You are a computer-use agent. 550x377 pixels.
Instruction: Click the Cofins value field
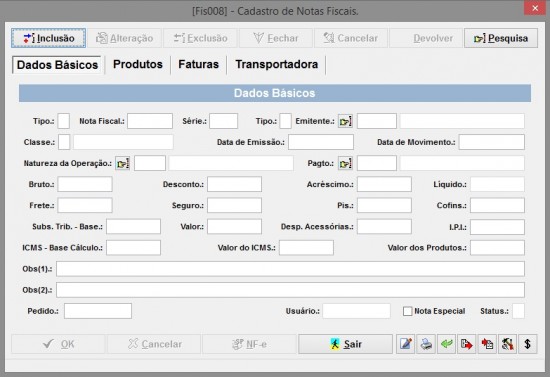pyautogui.click(x=497, y=205)
